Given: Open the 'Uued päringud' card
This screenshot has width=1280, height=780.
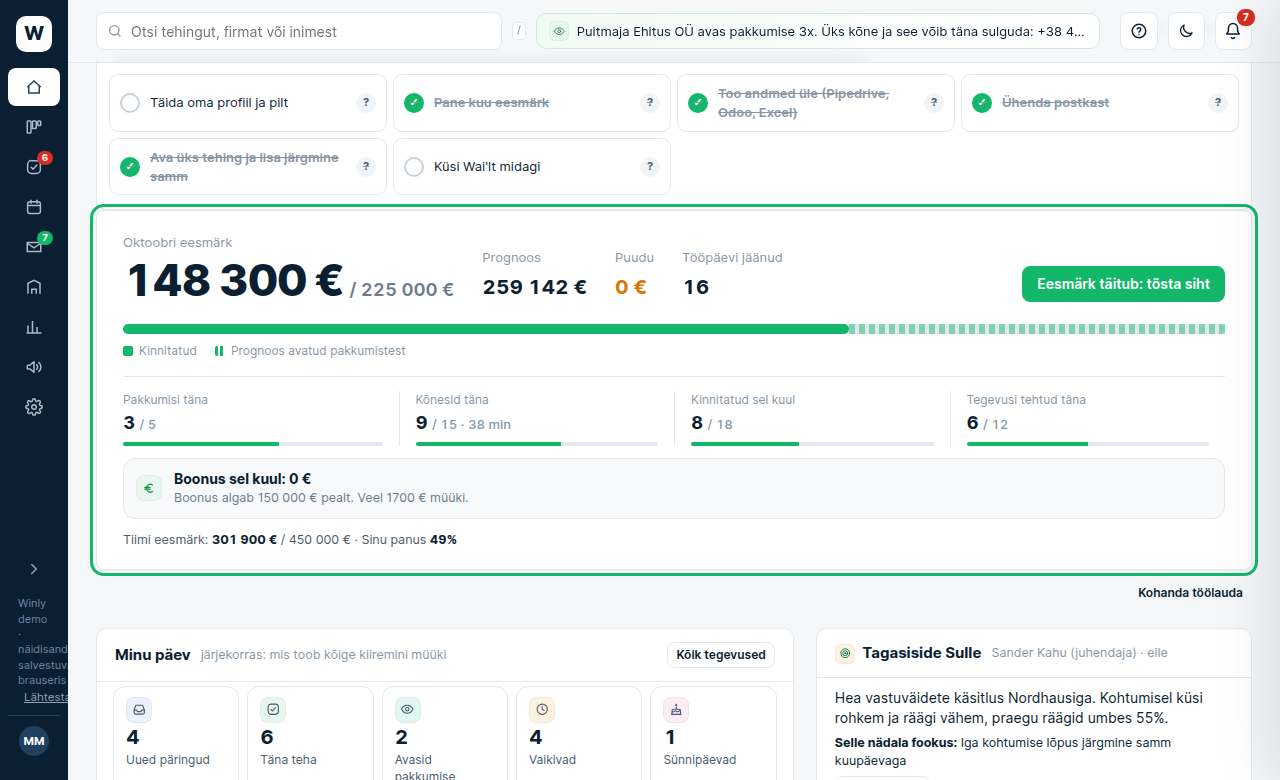Looking at the screenshot, I should coord(176,733).
